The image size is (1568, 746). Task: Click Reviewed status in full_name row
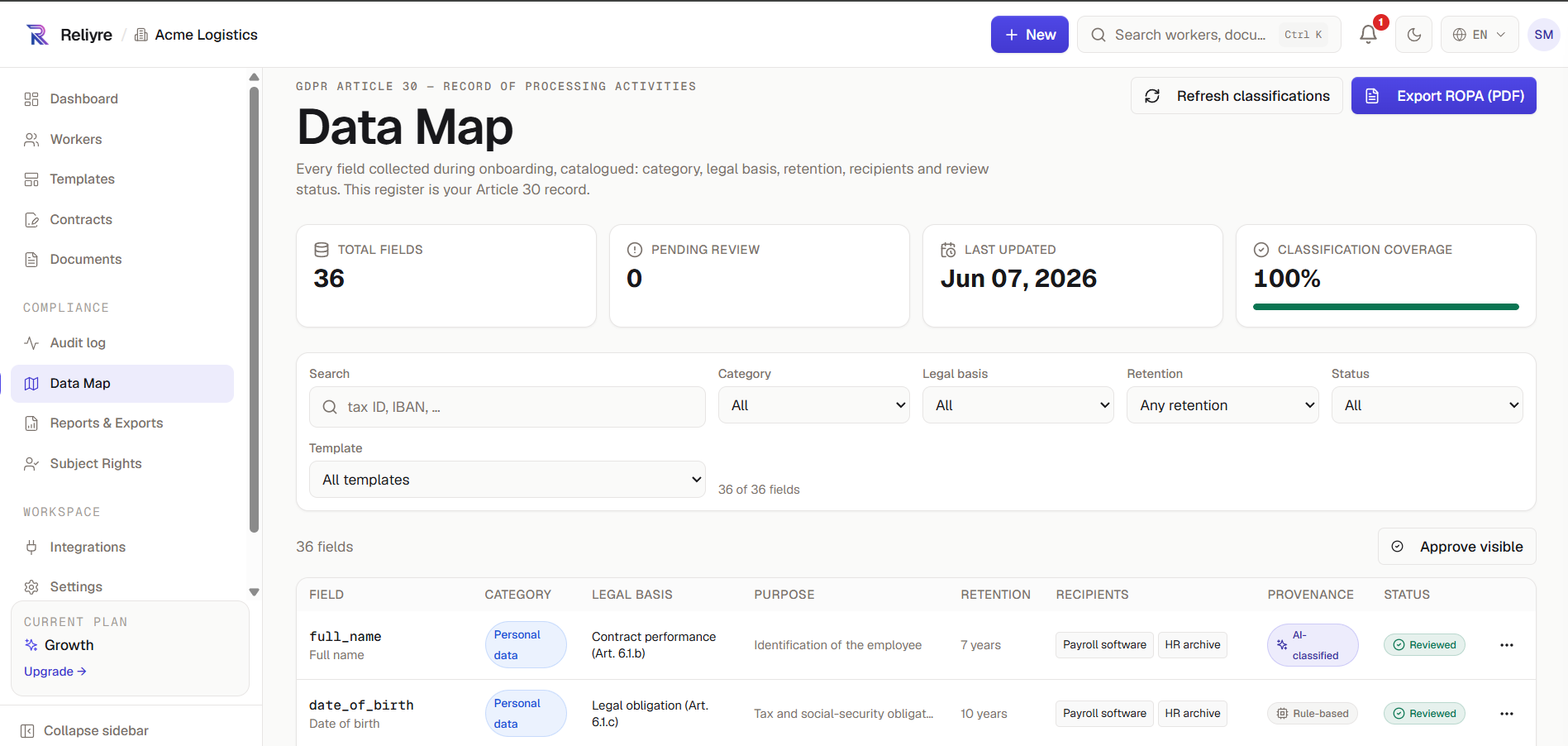tap(1424, 645)
